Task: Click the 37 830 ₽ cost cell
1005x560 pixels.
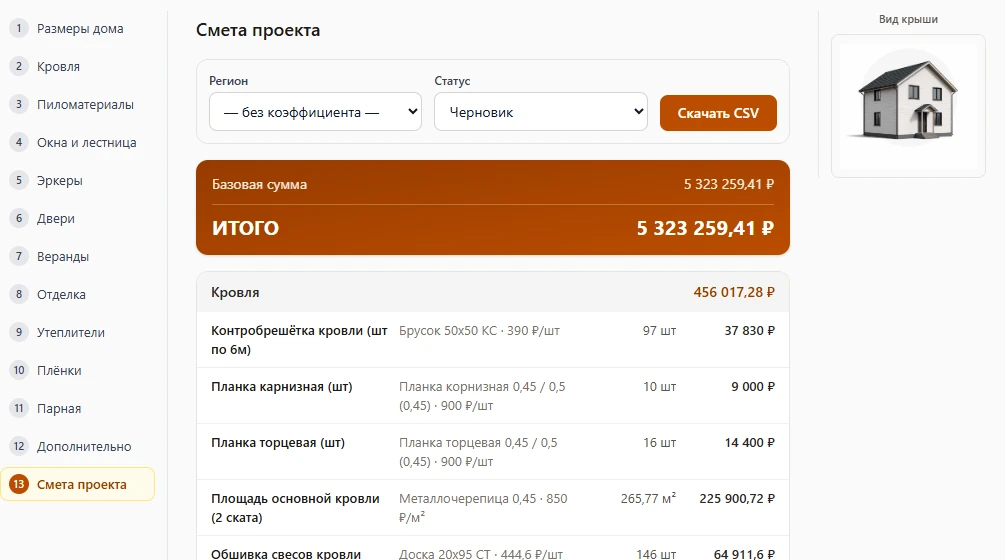Action: (749, 331)
